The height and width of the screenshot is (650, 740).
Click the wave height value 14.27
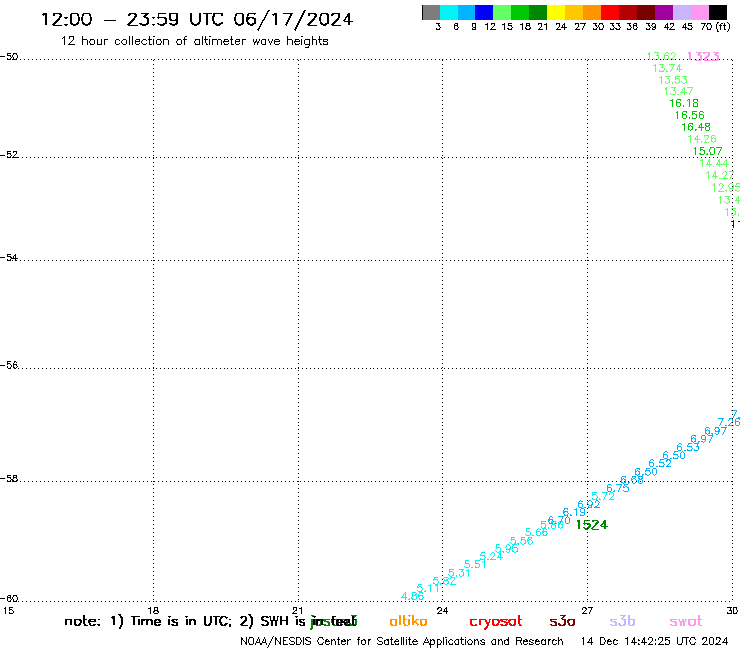tap(720, 175)
